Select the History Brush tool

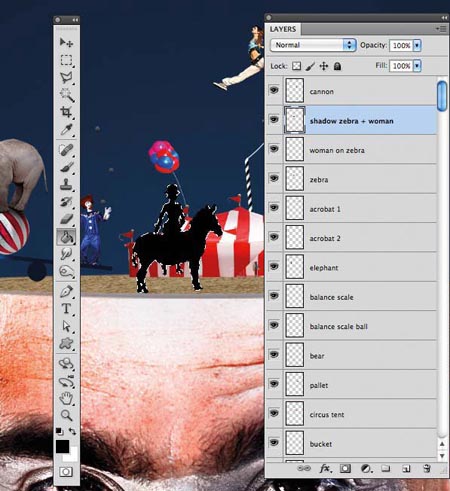pos(66,201)
